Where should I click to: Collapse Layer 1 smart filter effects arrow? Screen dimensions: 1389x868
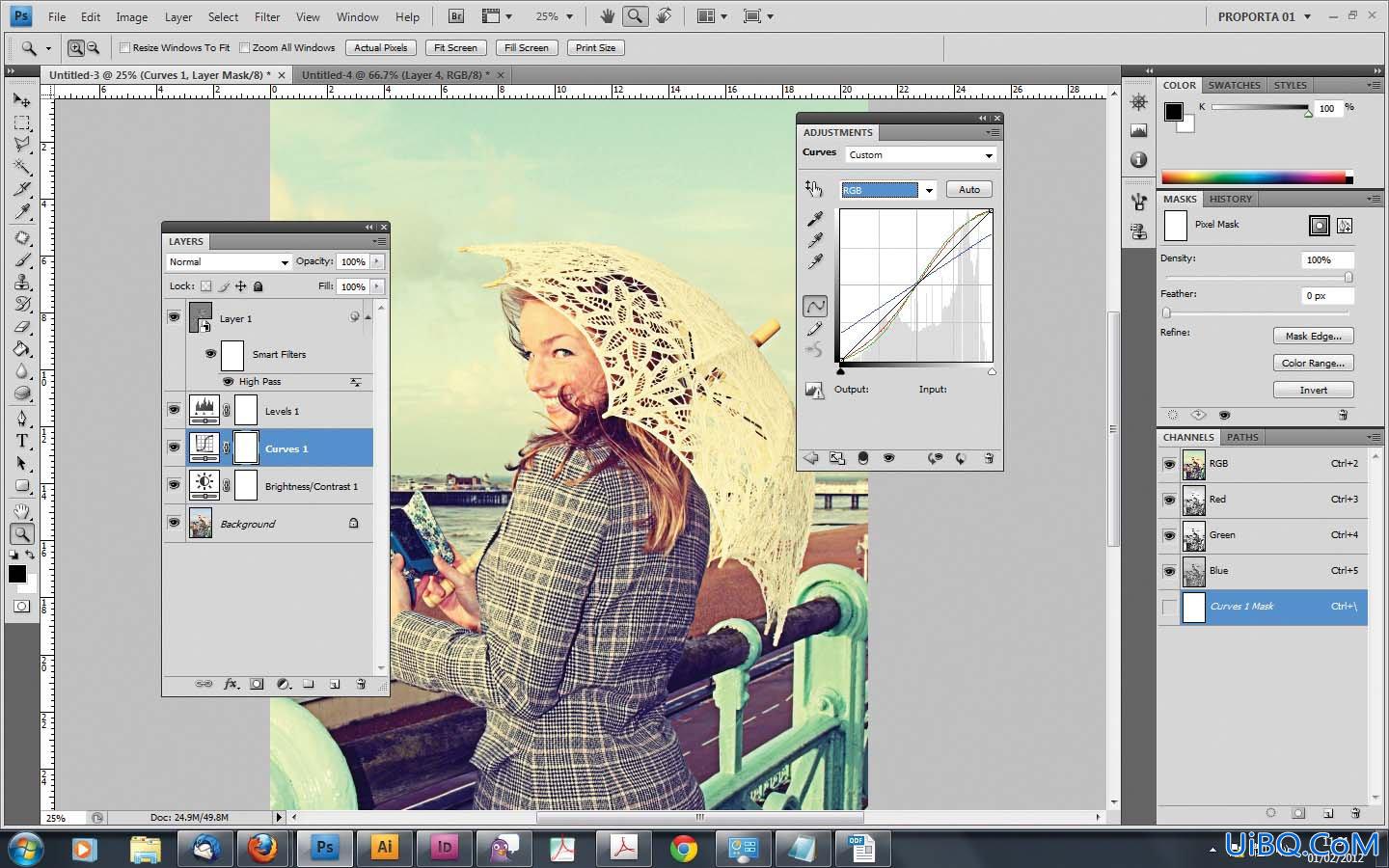coord(368,317)
